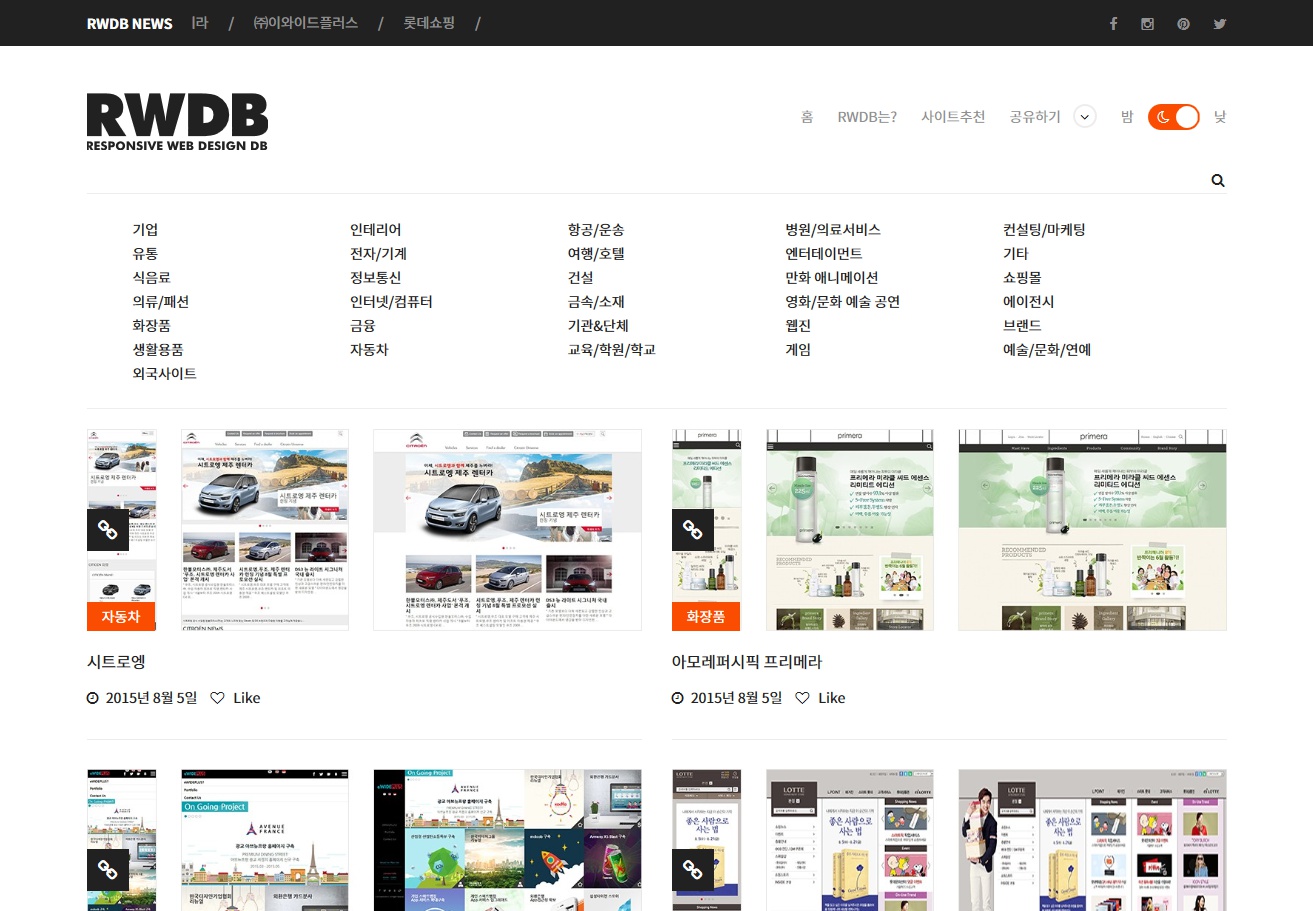Click the orange 자동차 category tag

[x=121, y=617]
